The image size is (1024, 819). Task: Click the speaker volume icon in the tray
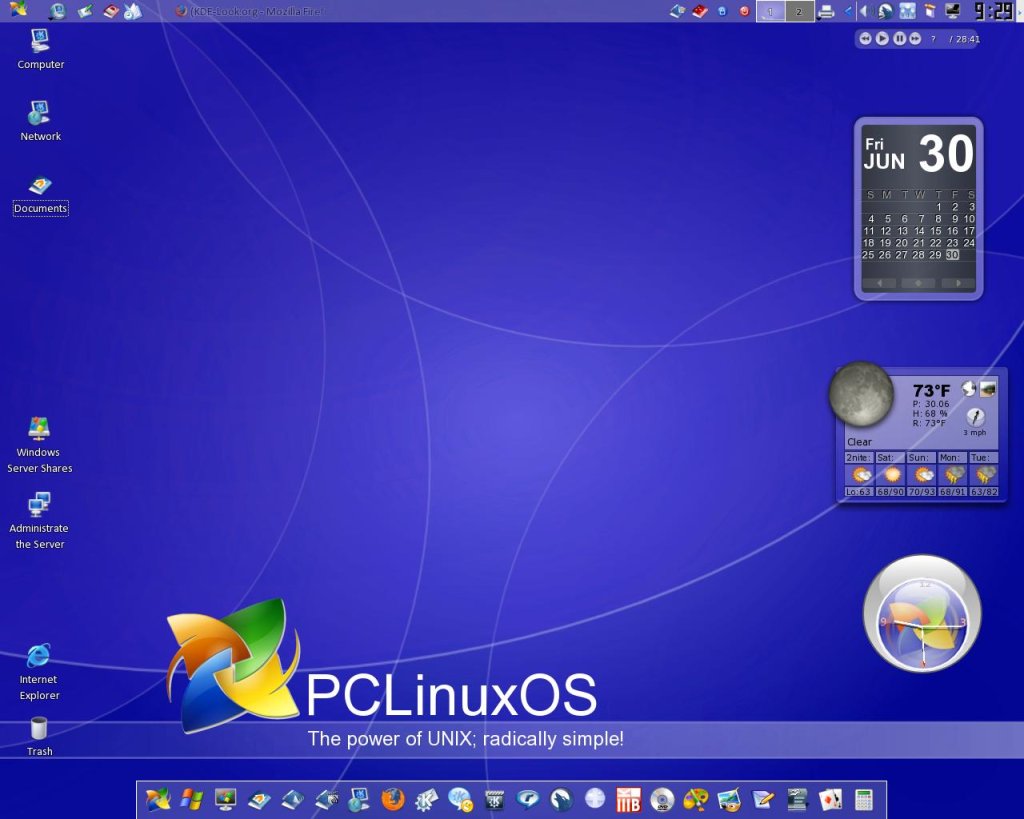[x=865, y=11]
